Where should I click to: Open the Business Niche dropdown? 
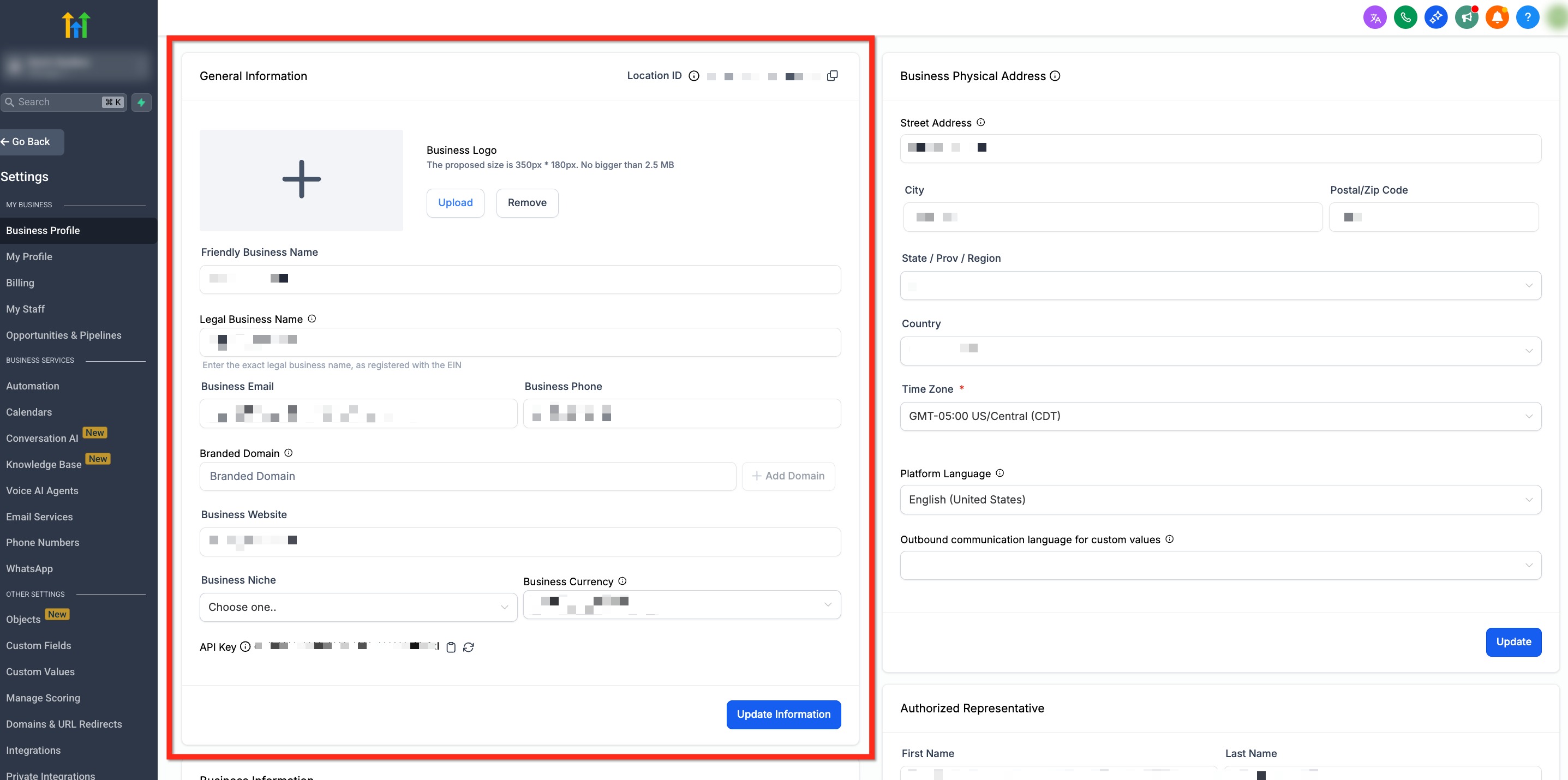pyautogui.click(x=358, y=607)
